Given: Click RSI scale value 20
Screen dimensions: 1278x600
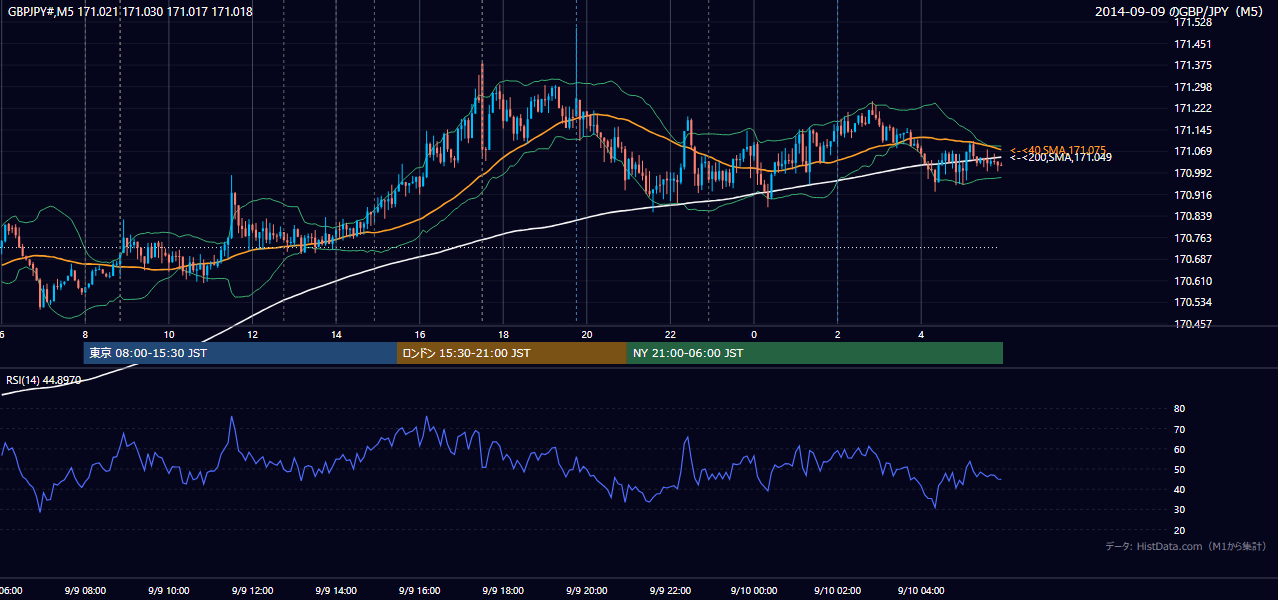Looking at the screenshot, I should (x=1179, y=530).
